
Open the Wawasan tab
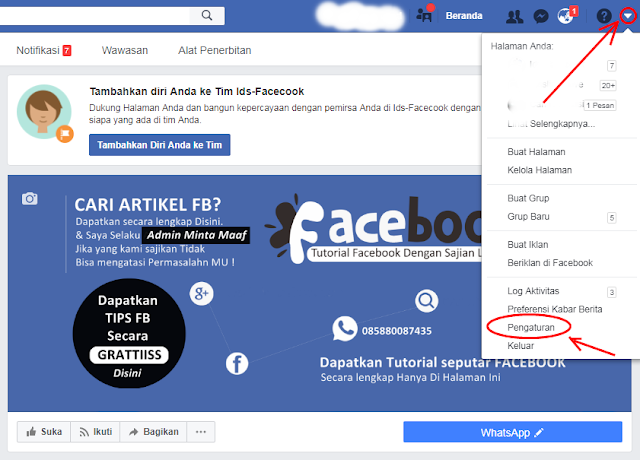pyautogui.click(x=124, y=50)
